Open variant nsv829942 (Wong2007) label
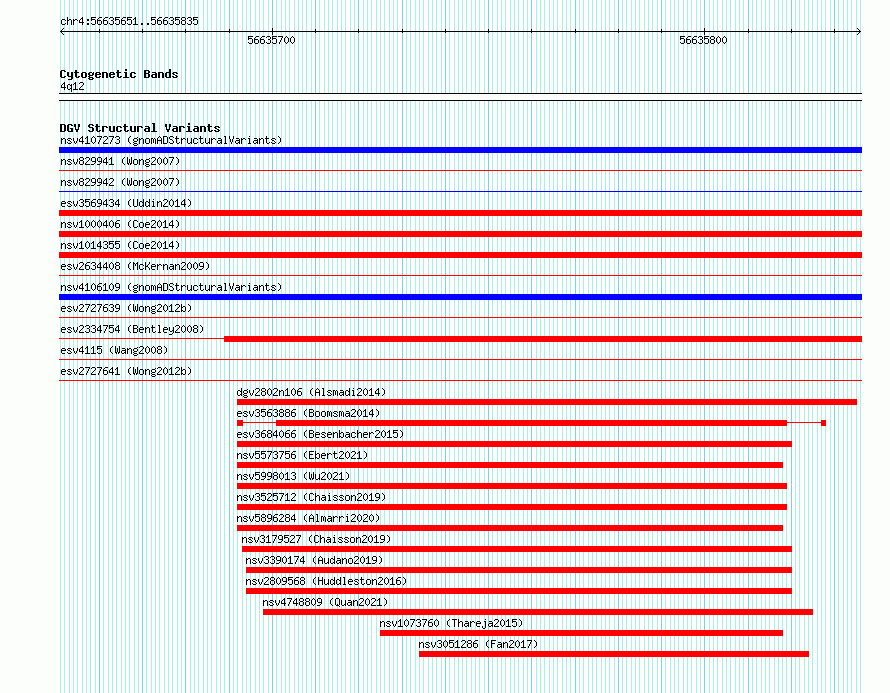 pyautogui.click(x=120, y=182)
